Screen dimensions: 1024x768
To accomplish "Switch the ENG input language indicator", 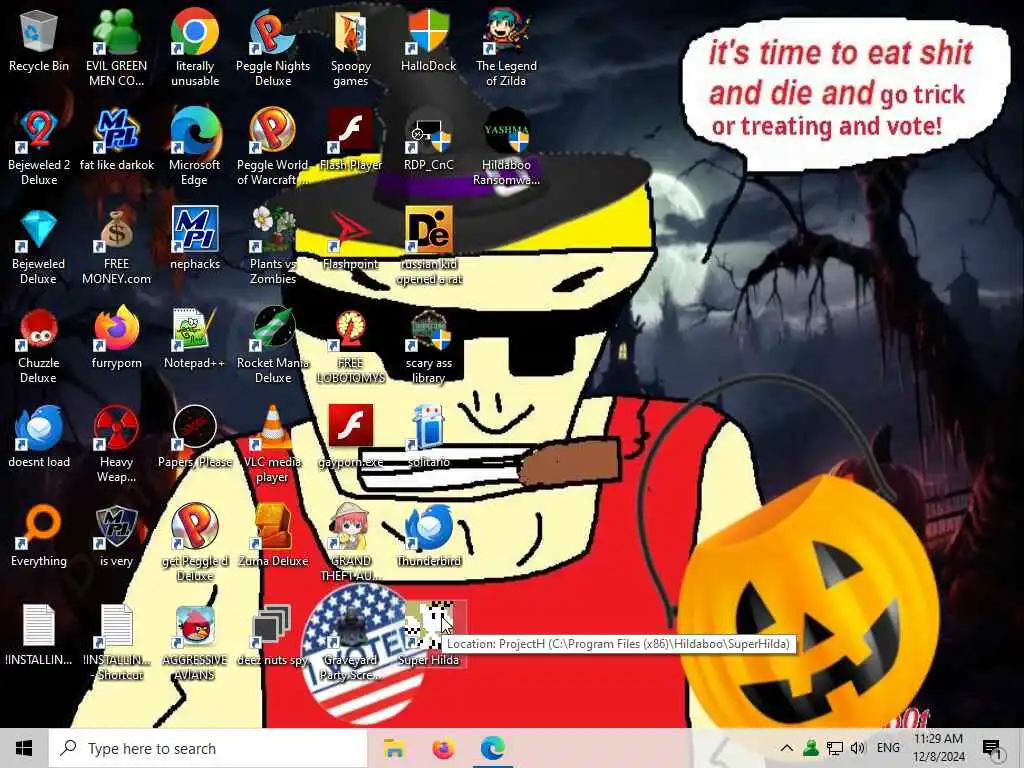I will pyautogui.click(x=888, y=748).
